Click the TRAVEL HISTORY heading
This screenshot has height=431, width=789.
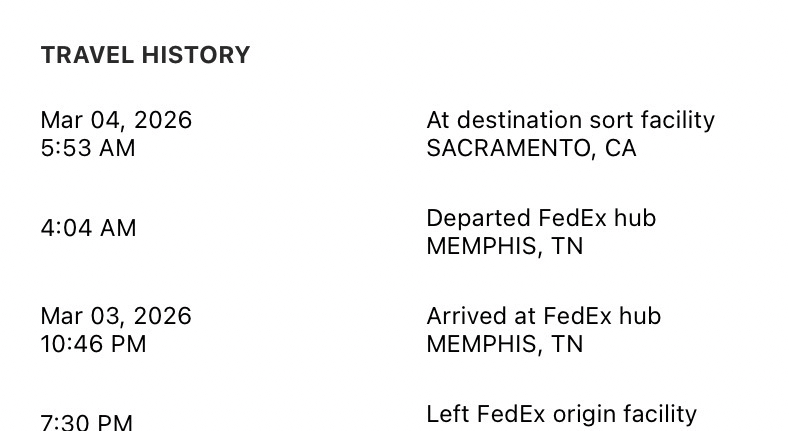(x=145, y=55)
